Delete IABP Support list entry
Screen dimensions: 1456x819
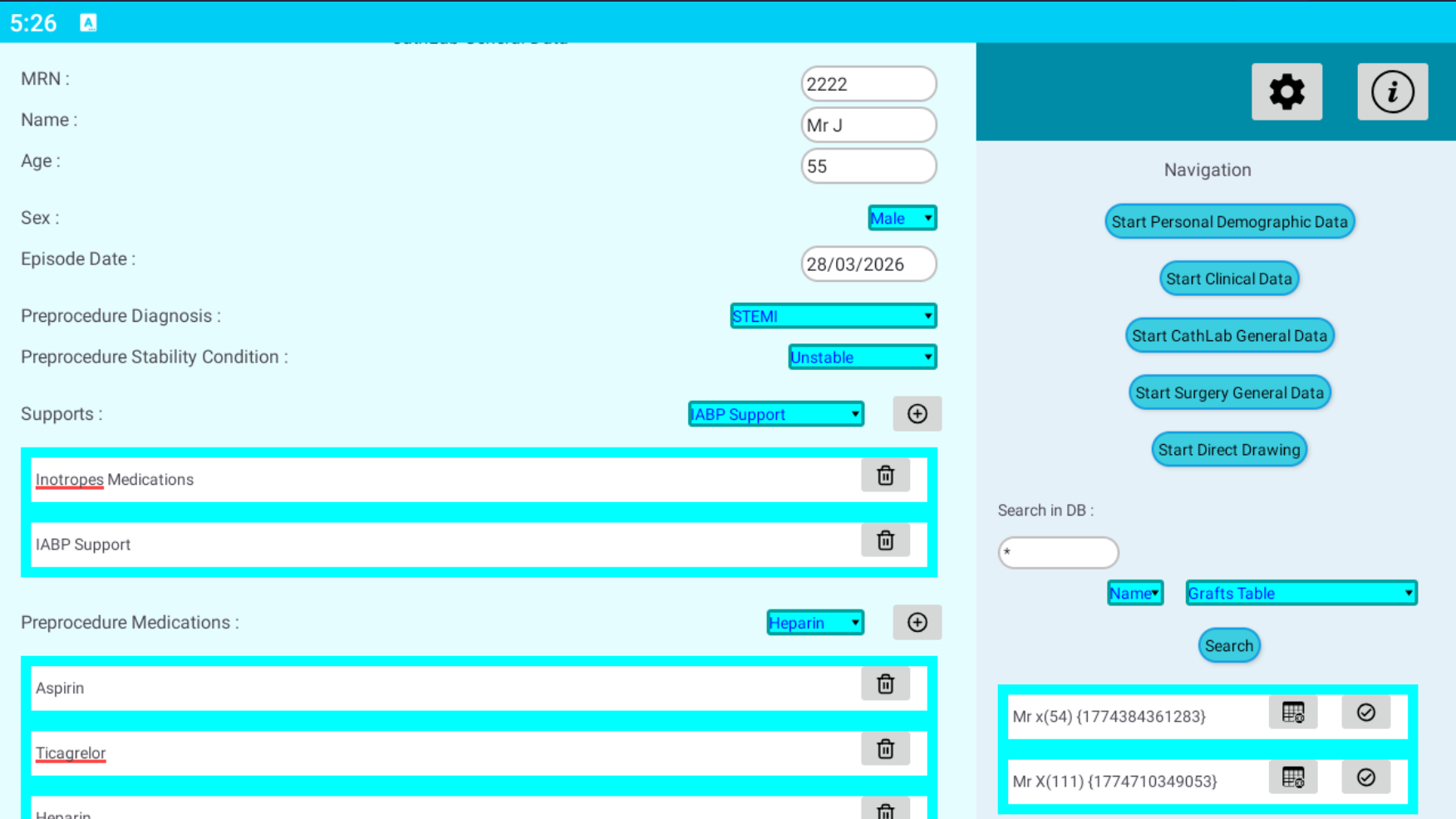click(x=885, y=540)
